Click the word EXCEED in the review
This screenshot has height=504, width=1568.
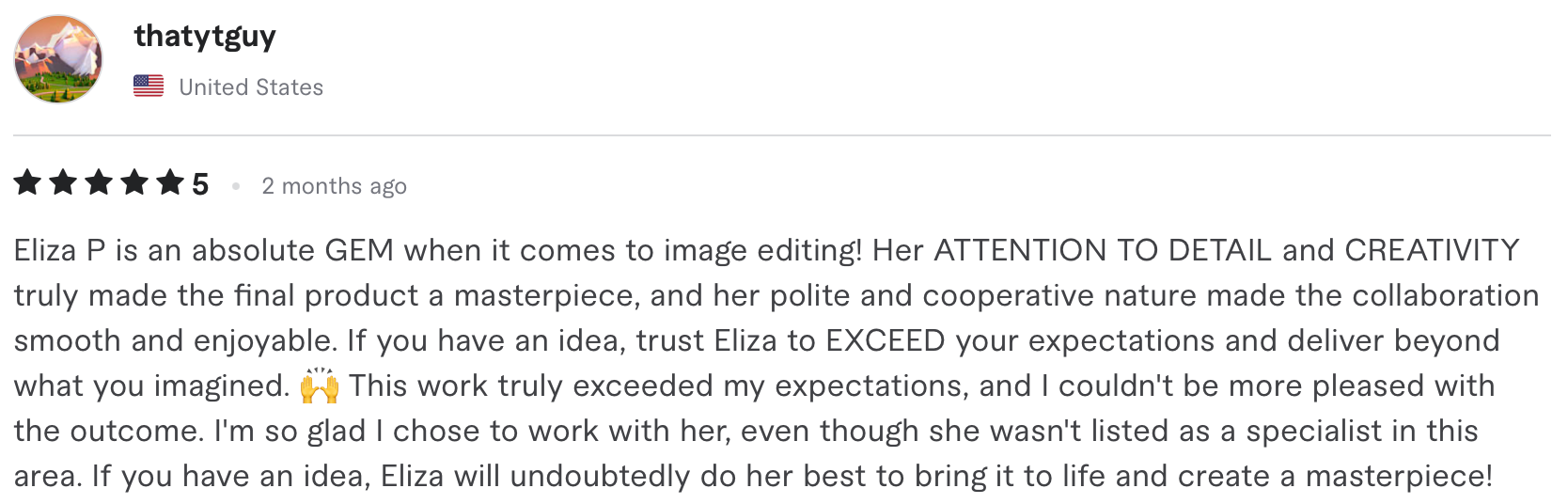[885, 340]
